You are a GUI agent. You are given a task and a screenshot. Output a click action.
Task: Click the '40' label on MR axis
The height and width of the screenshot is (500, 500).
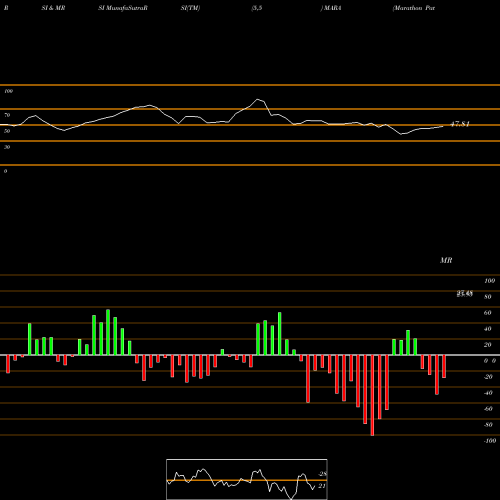488,329
